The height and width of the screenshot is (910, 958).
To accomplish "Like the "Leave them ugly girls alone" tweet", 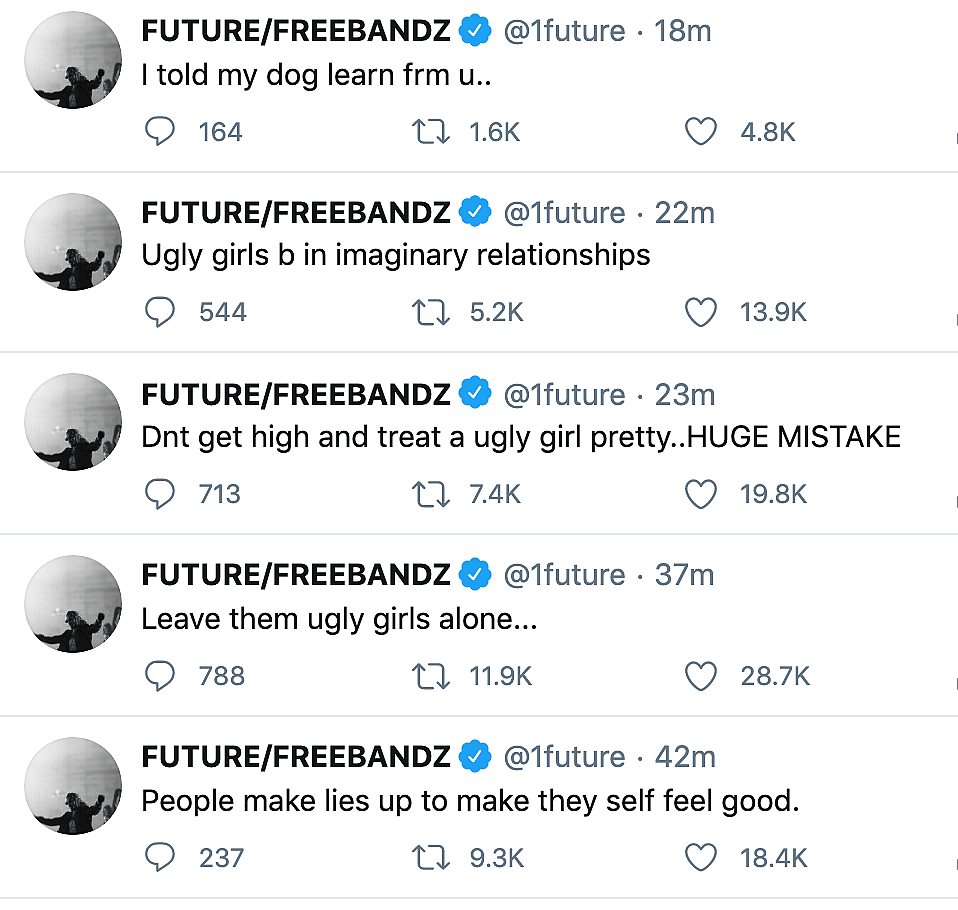I will click(x=701, y=676).
